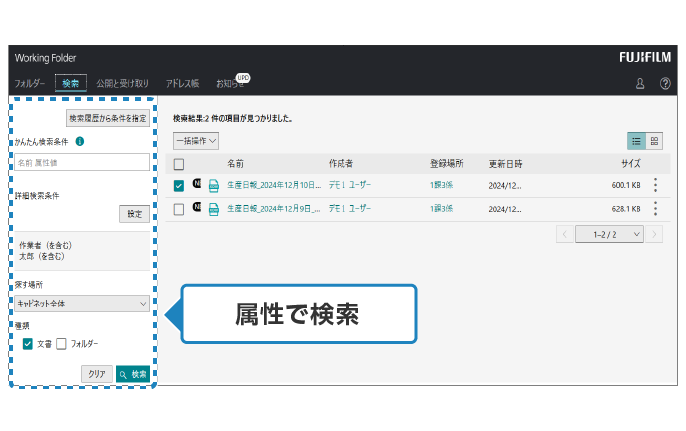Open the フォルダー tab
The height and width of the screenshot is (431, 686).
pyautogui.click(x=30, y=83)
